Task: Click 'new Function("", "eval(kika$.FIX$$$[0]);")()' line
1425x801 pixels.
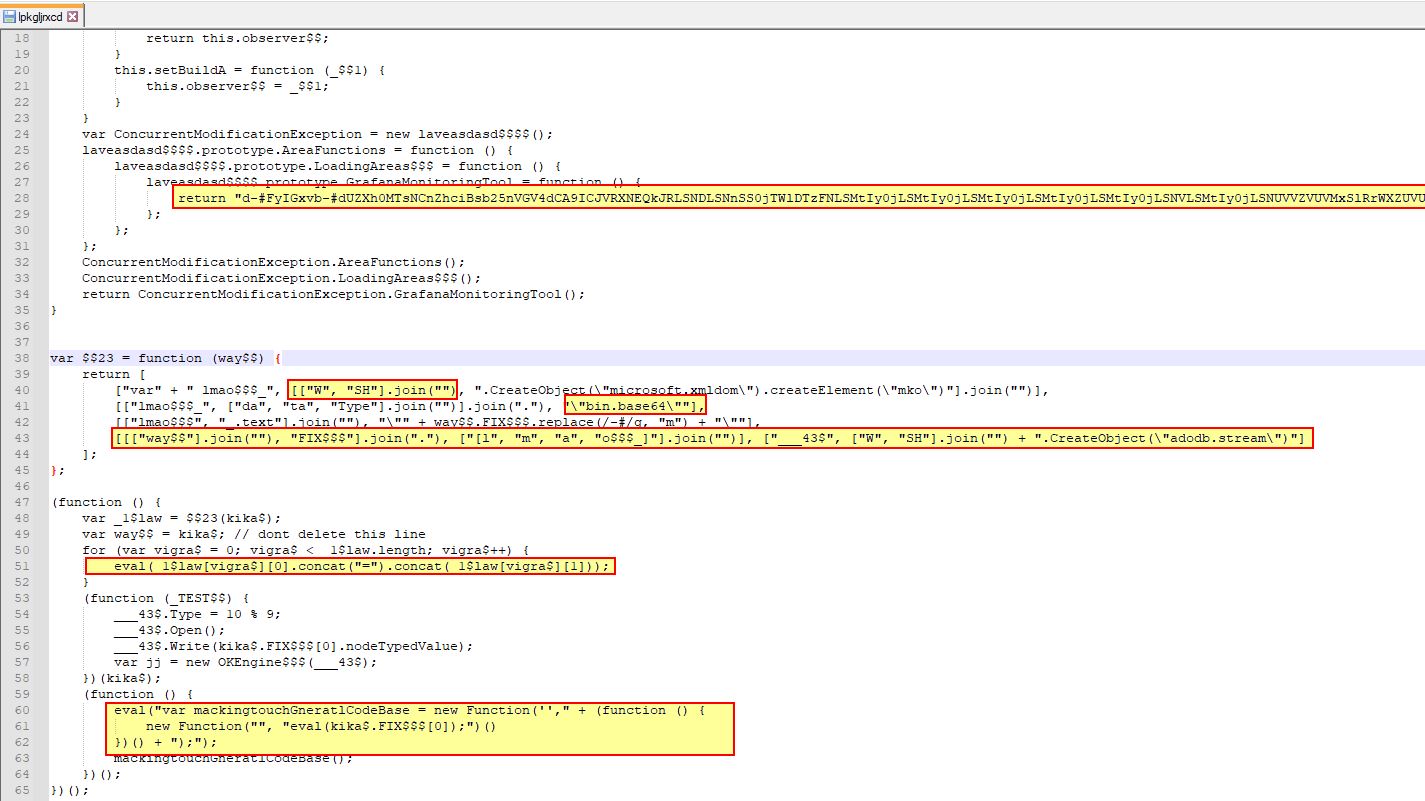Action: coord(321,726)
